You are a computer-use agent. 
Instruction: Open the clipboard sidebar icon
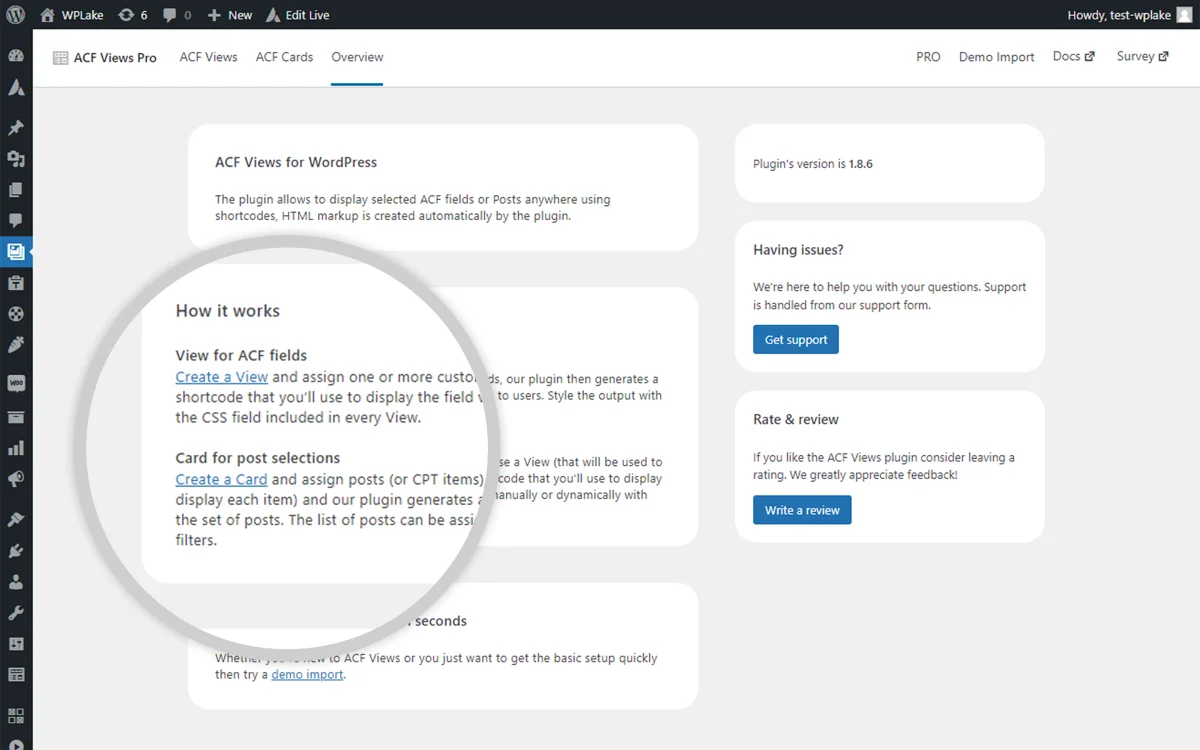coord(16,283)
